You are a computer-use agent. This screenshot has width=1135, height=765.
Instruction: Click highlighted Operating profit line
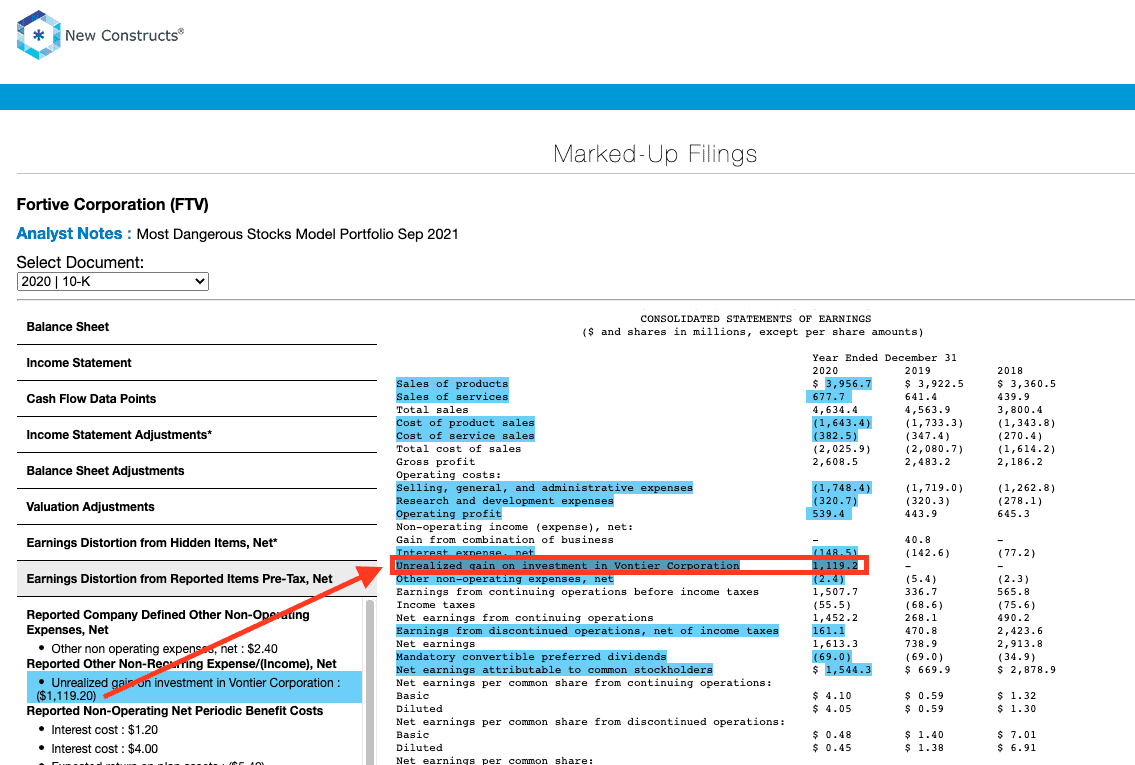pyautogui.click(x=448, y=514)
